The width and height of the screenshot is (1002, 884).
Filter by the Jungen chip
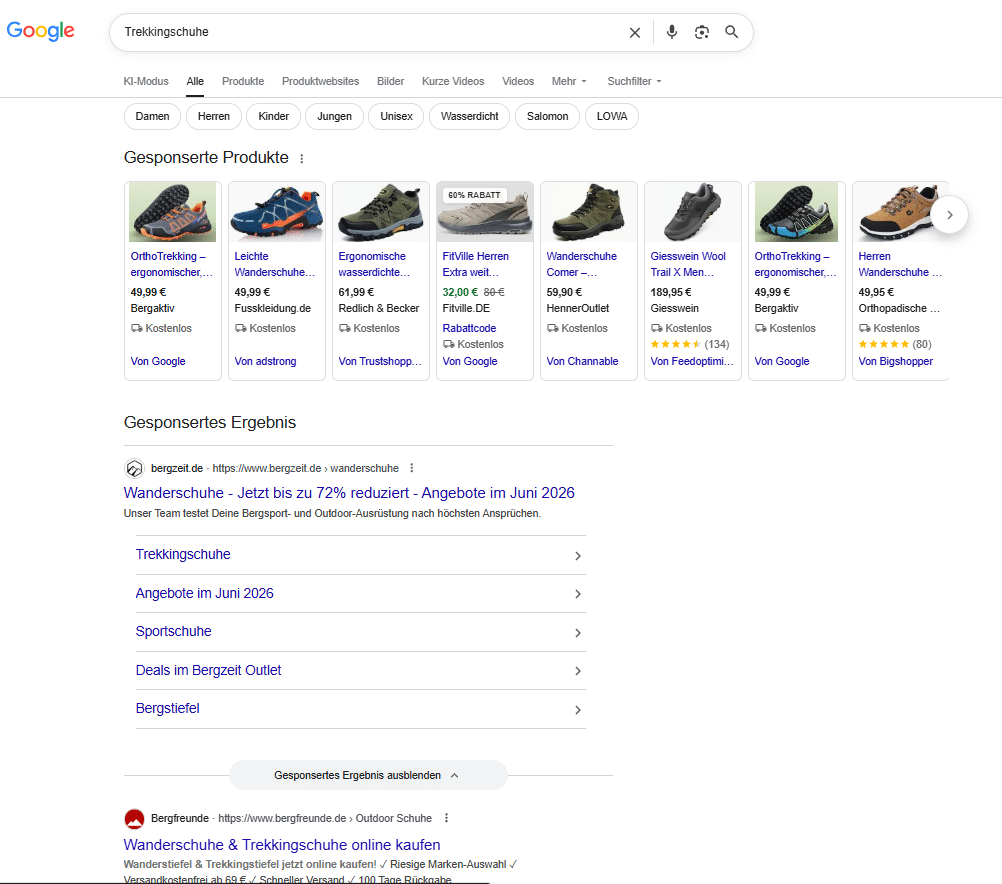click(x=334, y=116)
